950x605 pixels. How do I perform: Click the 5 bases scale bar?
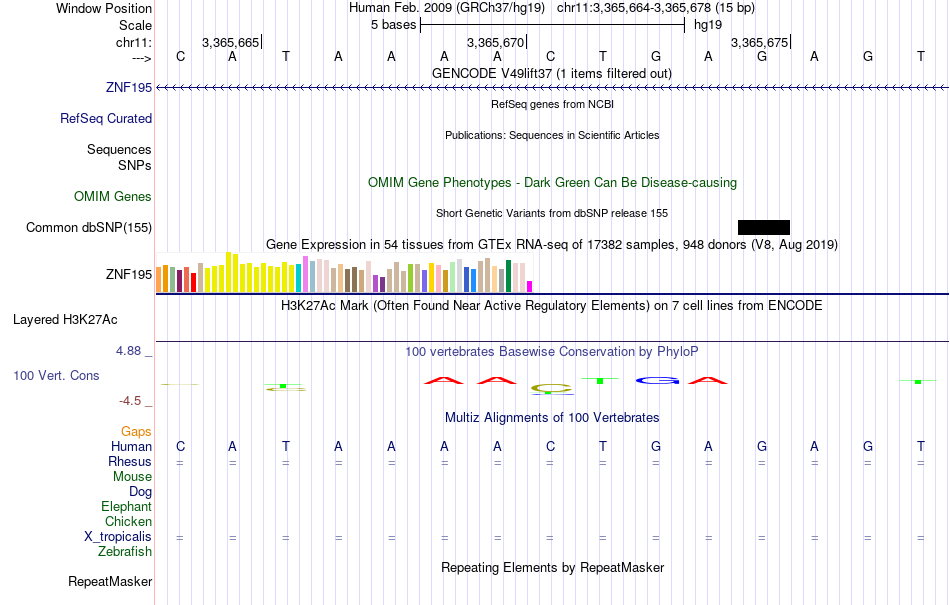pos(553,25)
